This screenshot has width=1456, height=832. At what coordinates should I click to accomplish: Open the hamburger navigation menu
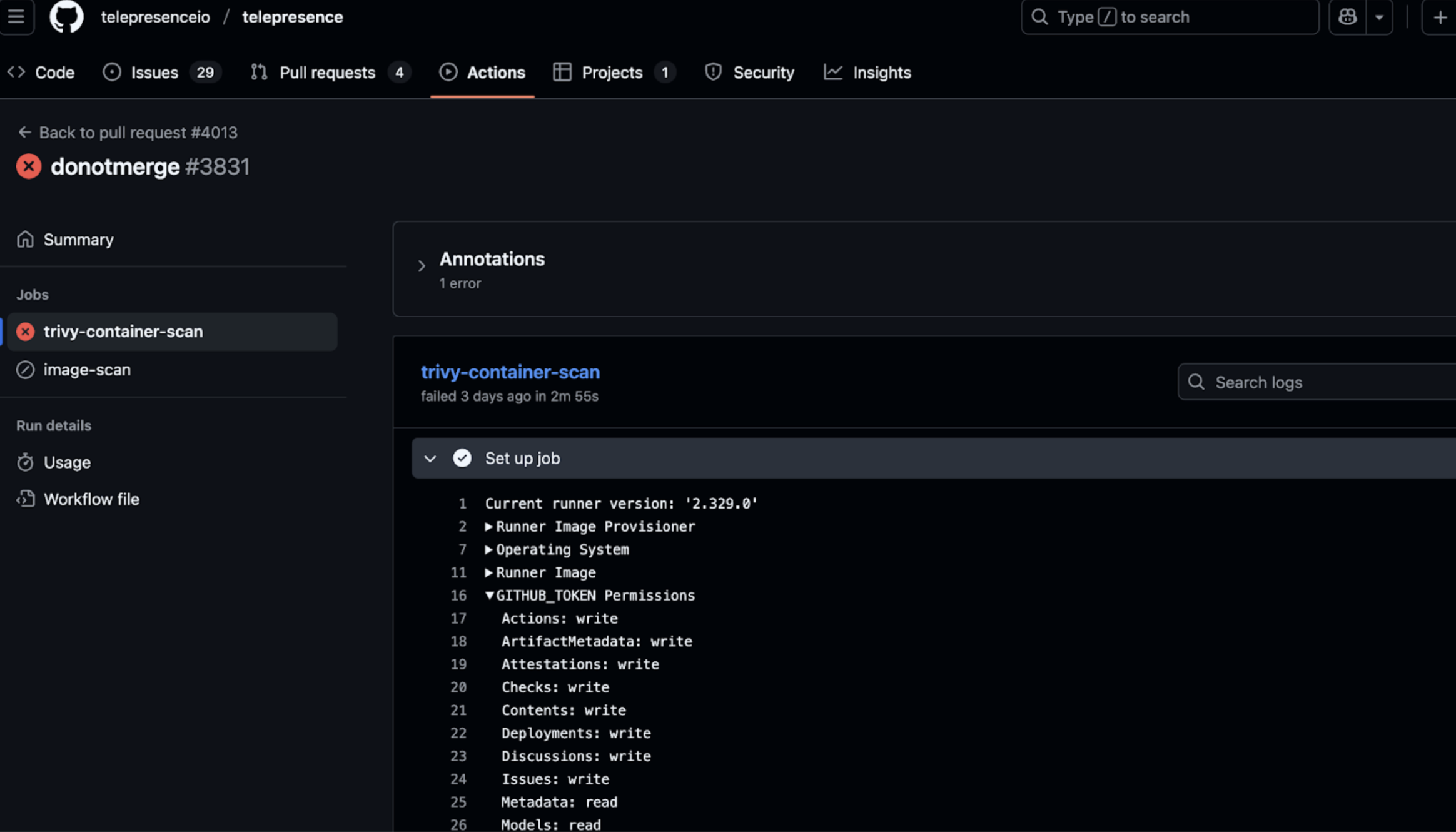pyautogui.click(x=16, y=16)
